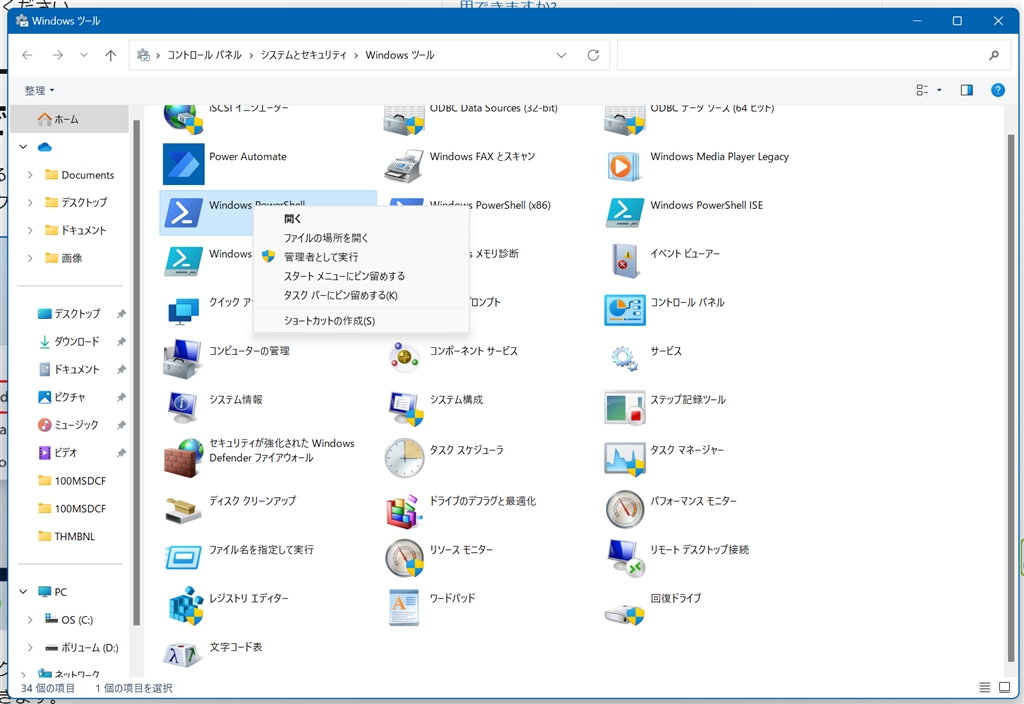This screenshot has width=1024, height=704.
Task: Select the Windows FAX and Scan icon
Action: tap(404, 164)
